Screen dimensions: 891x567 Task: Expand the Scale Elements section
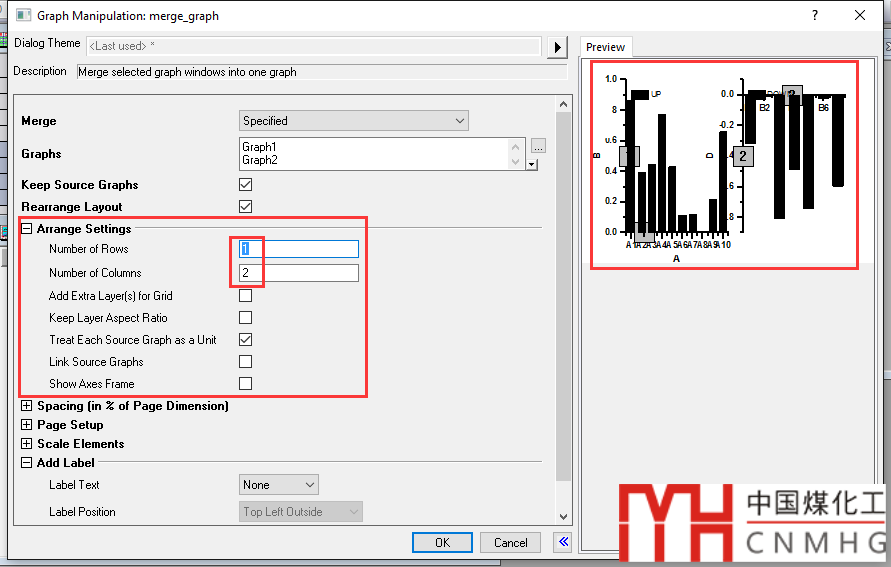click(27, 444)
